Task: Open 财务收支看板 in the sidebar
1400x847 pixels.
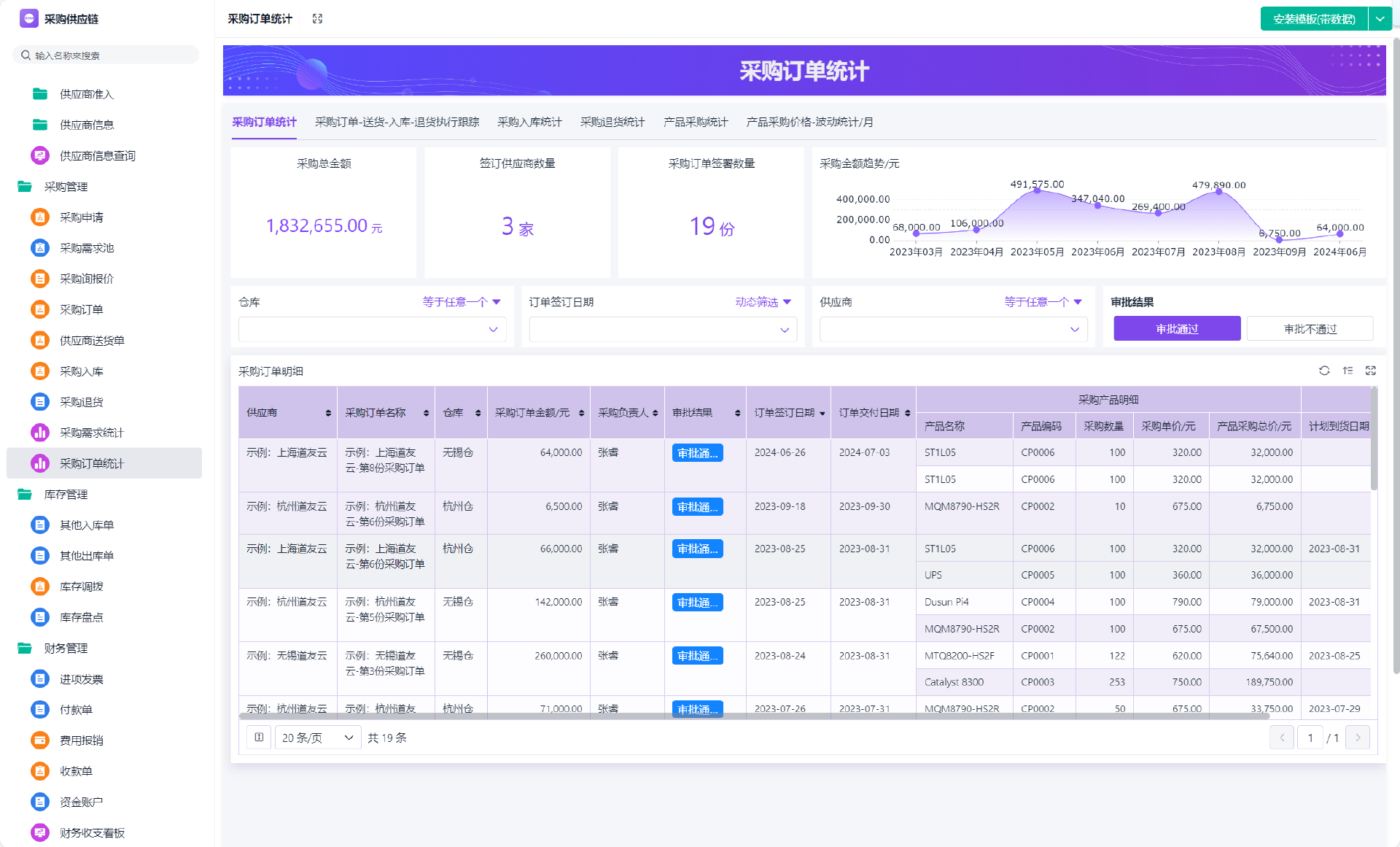Action: (92, 832)
